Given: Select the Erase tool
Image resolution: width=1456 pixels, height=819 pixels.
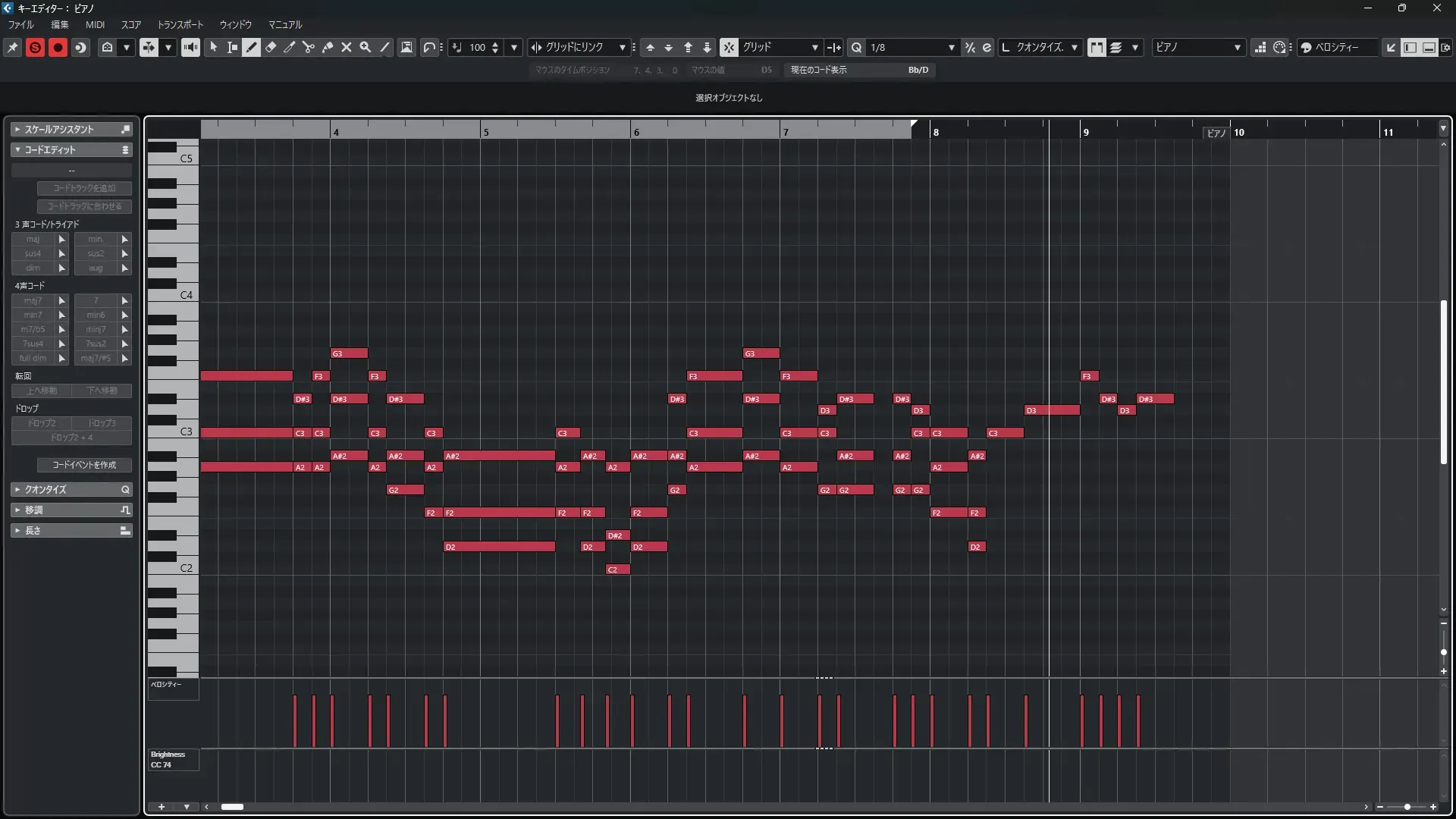Looking at the screenshot, I should click(x=270, y=47).
